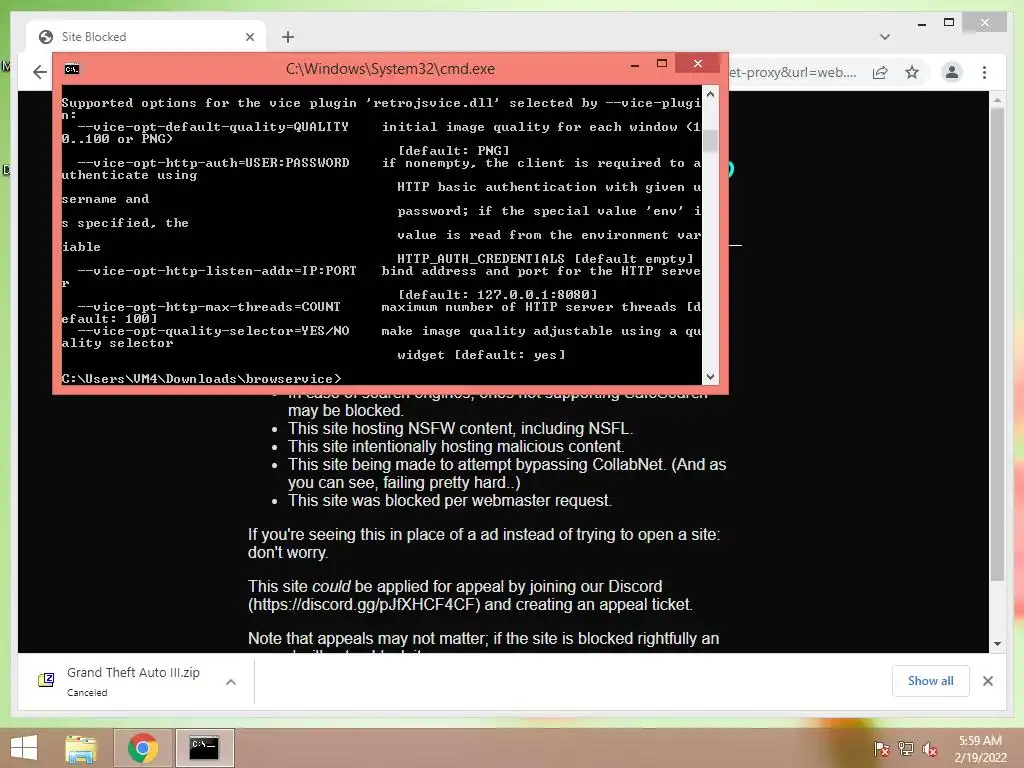The width and height of the screenshot is (1024, 768).
Task: Switch to cmd from taskbar
Action: coord(204,748)
